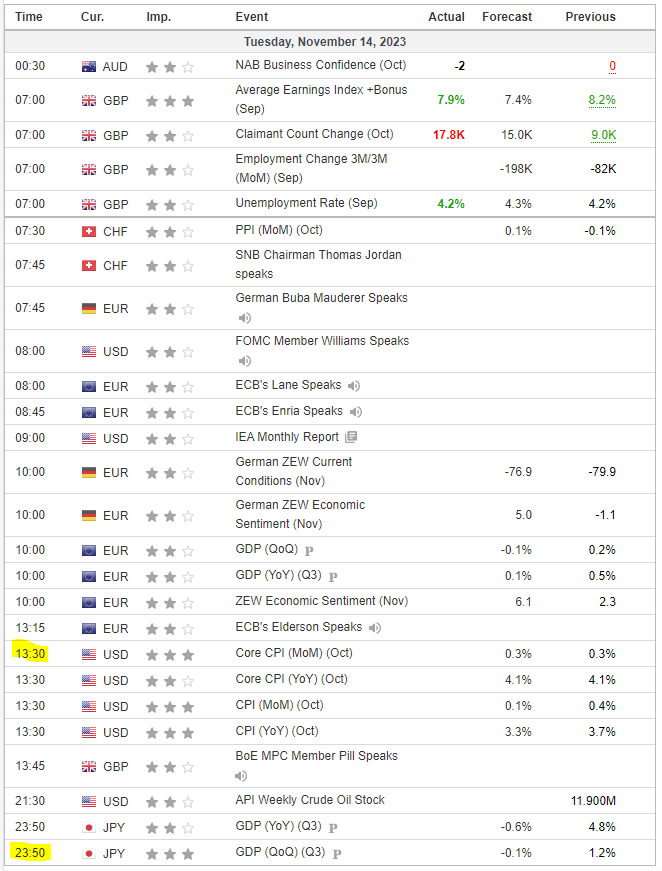Sort by the Time column header

pyautogui.click(x=29, y=17)
